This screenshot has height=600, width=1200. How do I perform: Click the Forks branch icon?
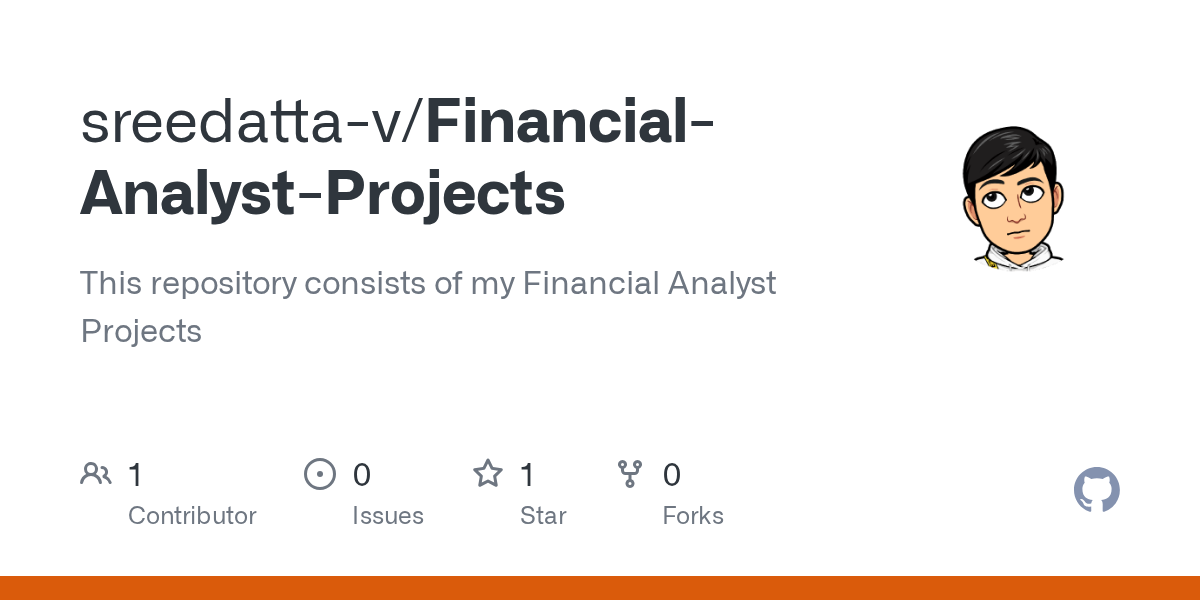[630, 474]
